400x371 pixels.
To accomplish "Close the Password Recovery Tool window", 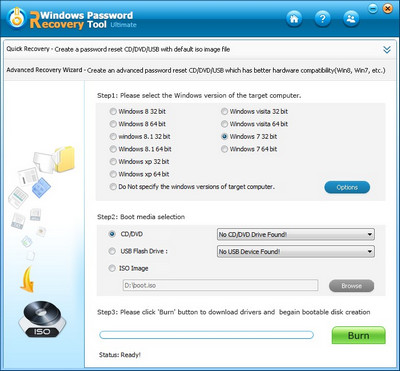I will tap(387, 9).
